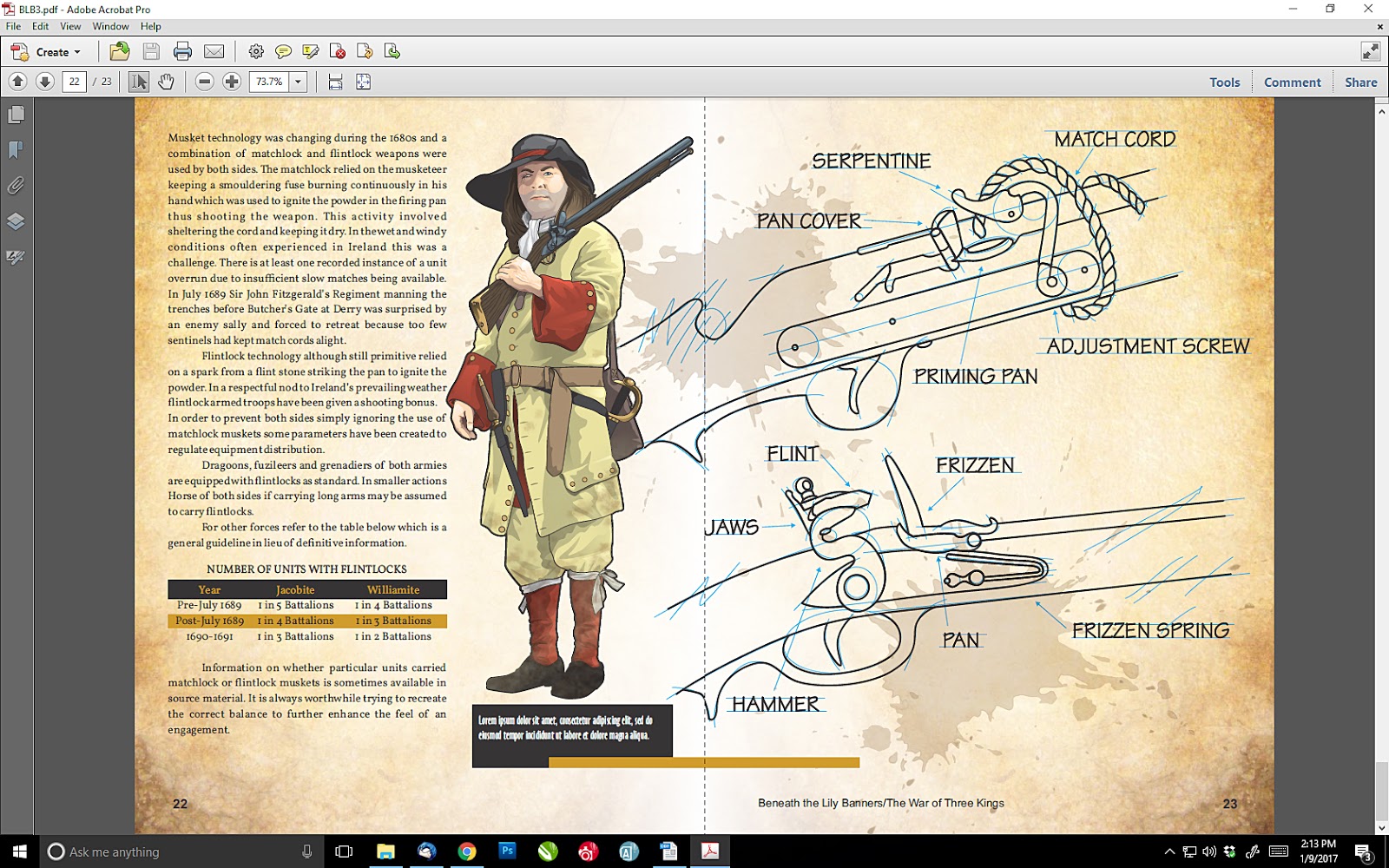This screenshot has width=1389, height=868.
Task: Open the settings gear icon in toolbar
Action: point(256,51)
